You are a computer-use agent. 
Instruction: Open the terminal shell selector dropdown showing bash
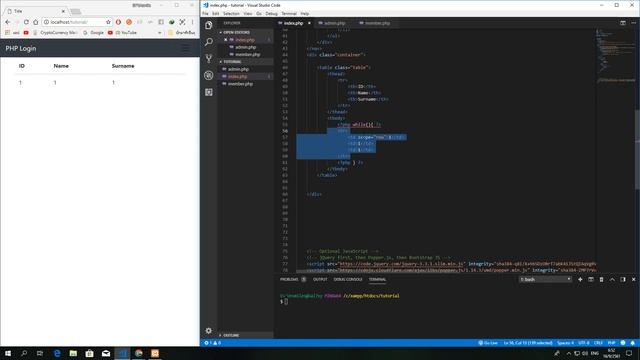pyautogui.click(x=545, y=280)
